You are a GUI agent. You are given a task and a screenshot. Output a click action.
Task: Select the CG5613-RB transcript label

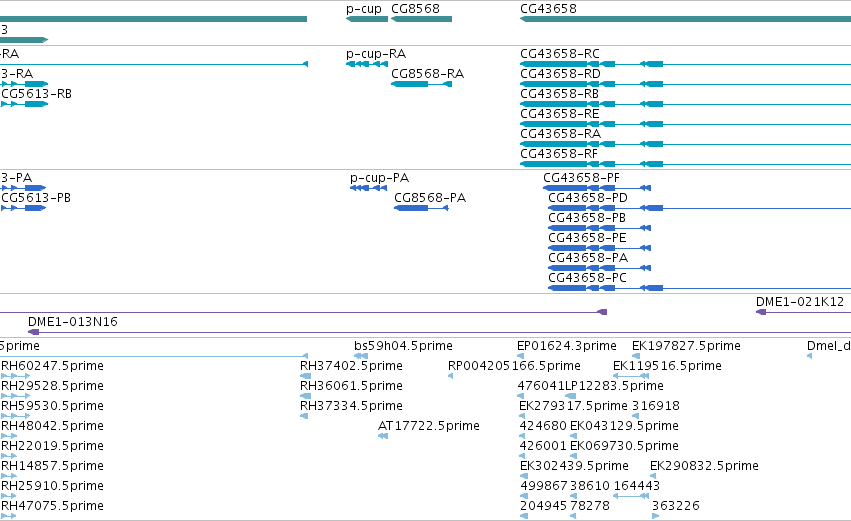(36, 94)
